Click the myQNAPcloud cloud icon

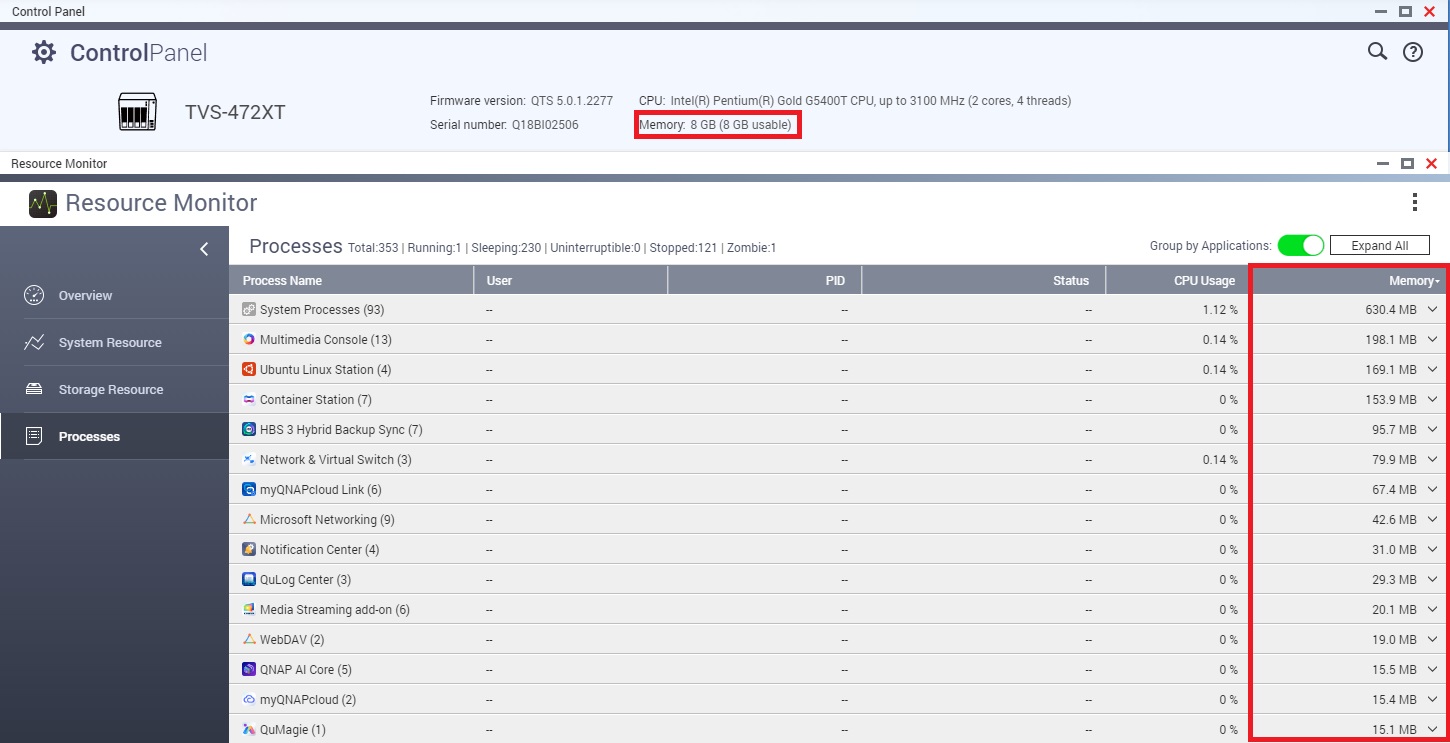pyautogui.click(x=249, y=700)
